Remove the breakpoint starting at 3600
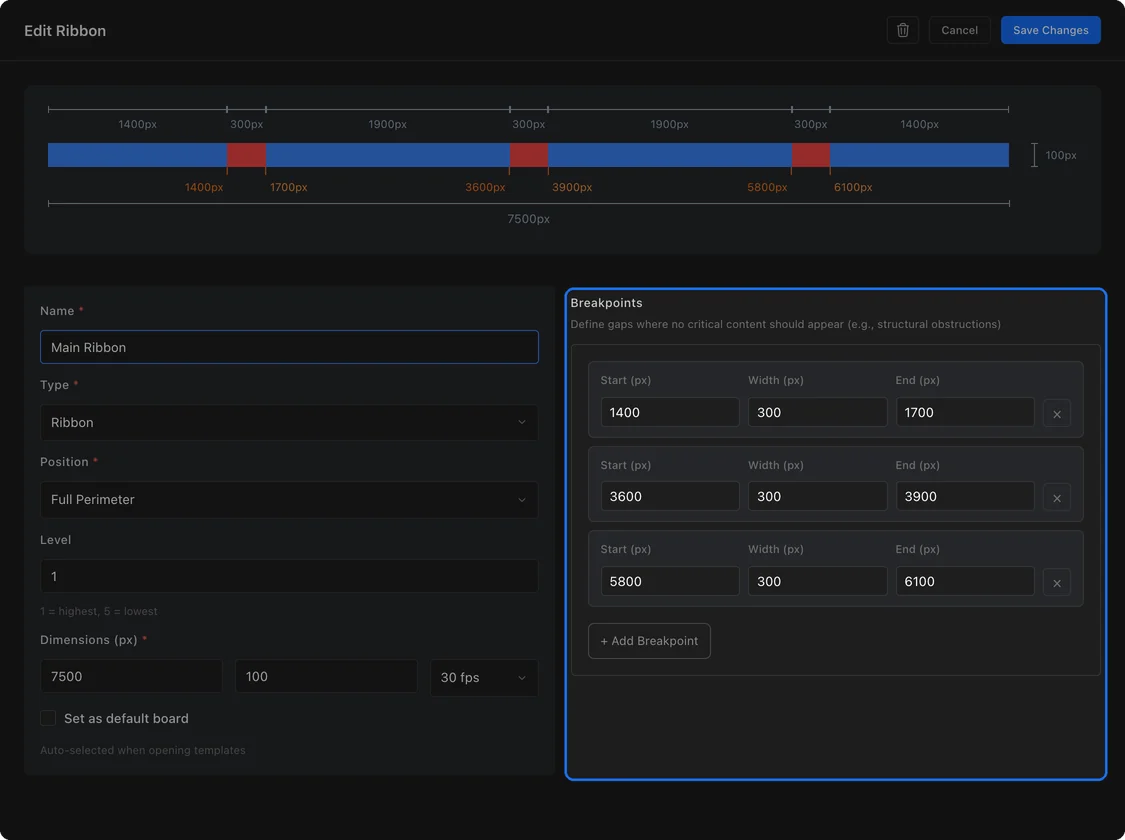 pyautogui.click(x=1057, y=497)
